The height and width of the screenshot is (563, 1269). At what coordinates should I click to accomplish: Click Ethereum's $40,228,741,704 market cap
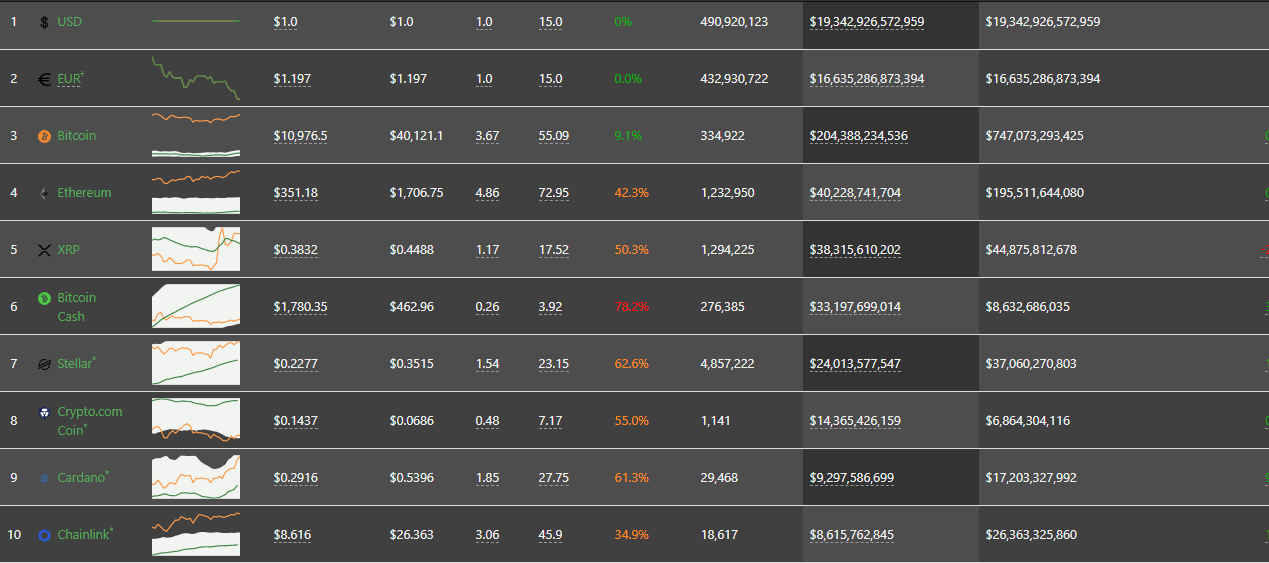pos(855,193)
